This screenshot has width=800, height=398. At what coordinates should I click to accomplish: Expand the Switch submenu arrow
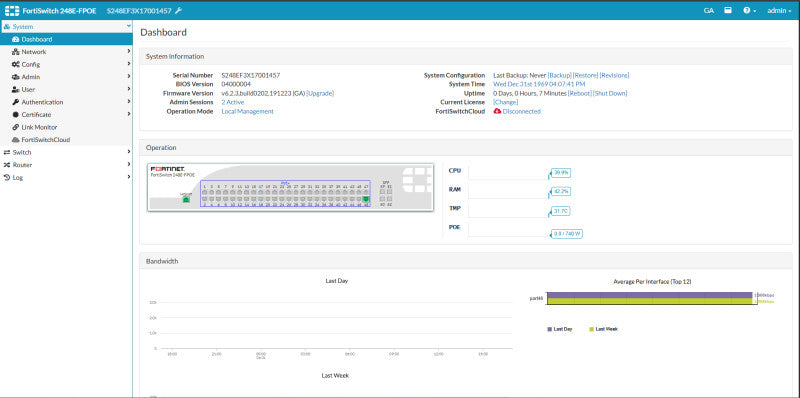point(129,152)
